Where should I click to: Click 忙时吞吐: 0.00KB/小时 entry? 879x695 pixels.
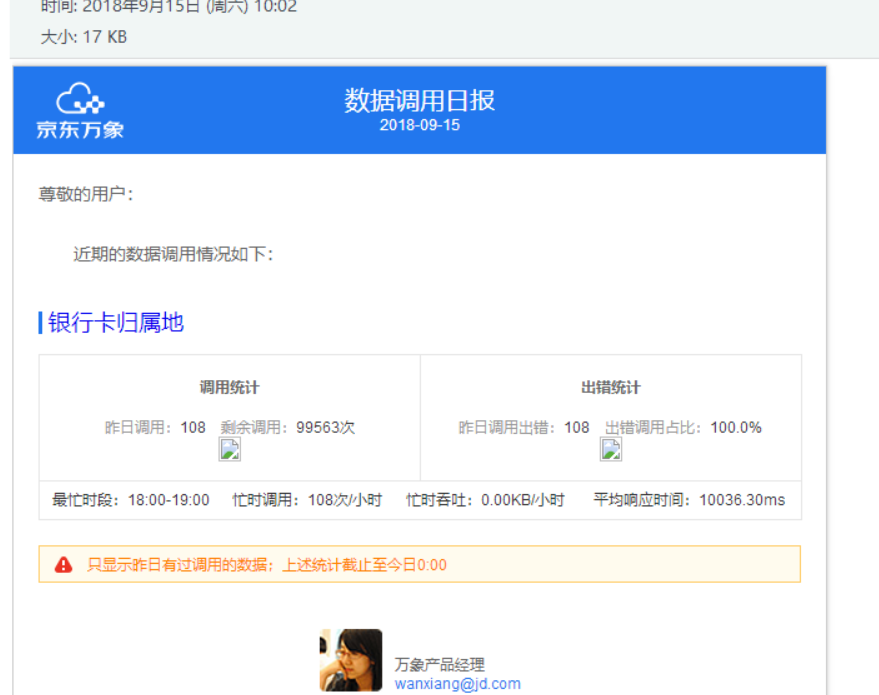[x=485, y=500]
